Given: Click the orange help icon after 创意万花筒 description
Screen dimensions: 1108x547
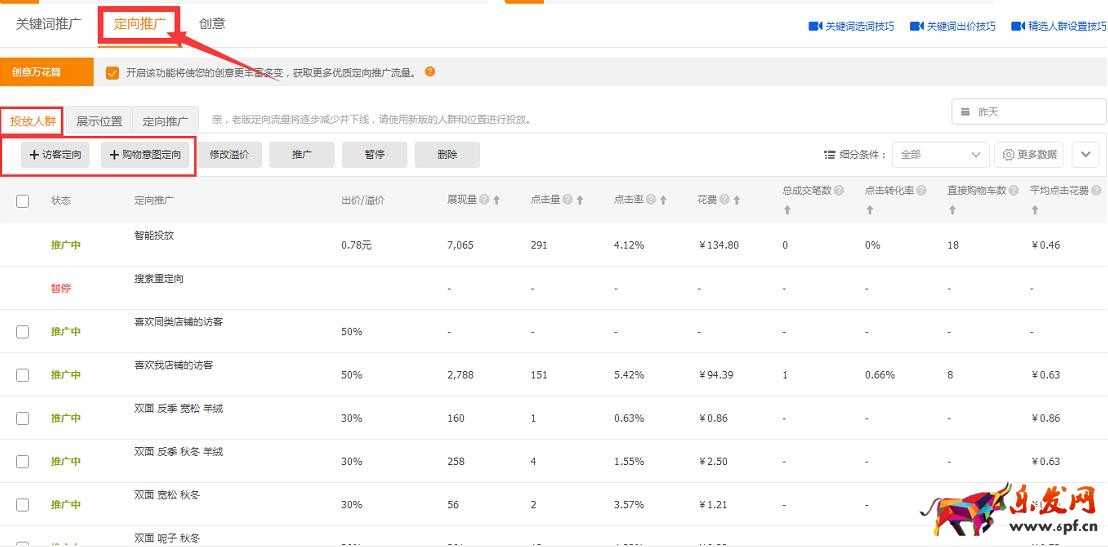Looking at the screenshot, I should (430, 72).
